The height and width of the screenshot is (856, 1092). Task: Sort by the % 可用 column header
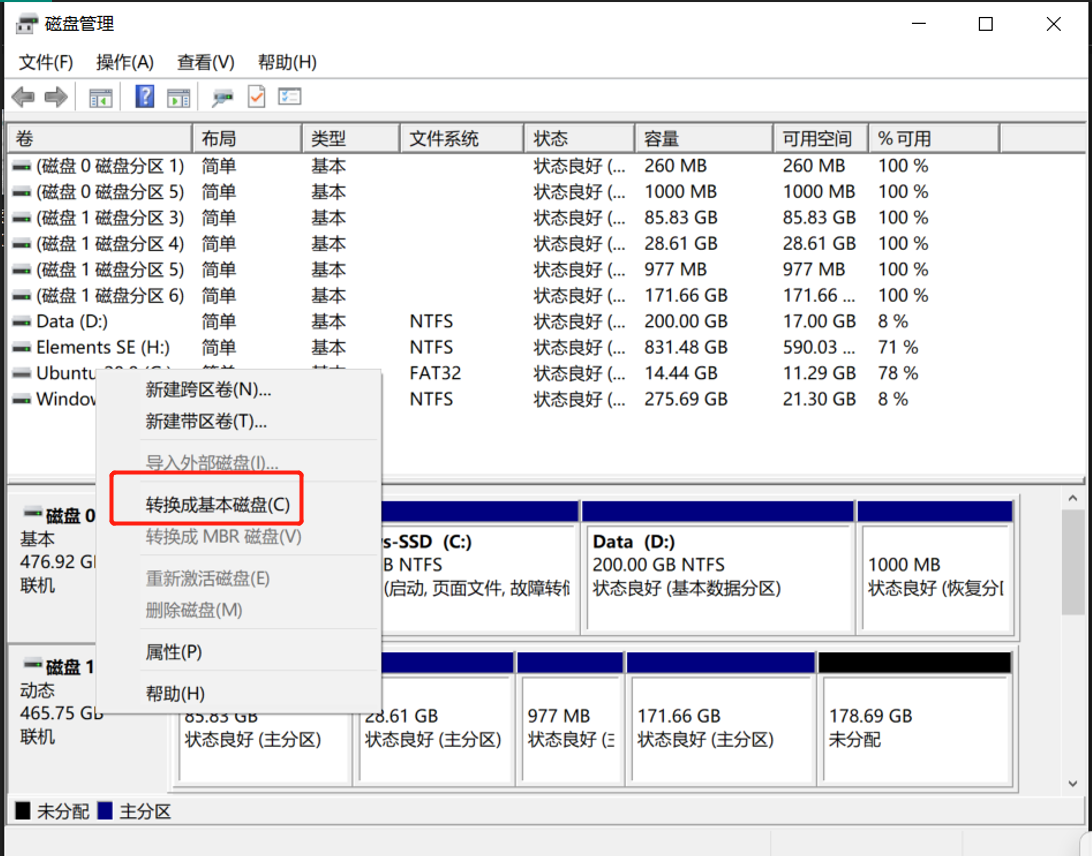934,139
